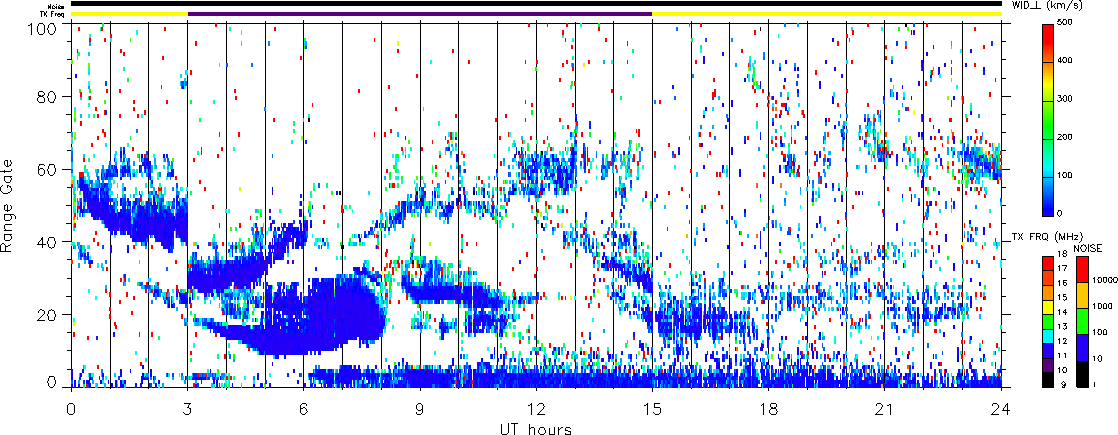This screenshot has width=1118, height=435.
Task: Select x-axis tick label 24
Action: [1001, 409]
